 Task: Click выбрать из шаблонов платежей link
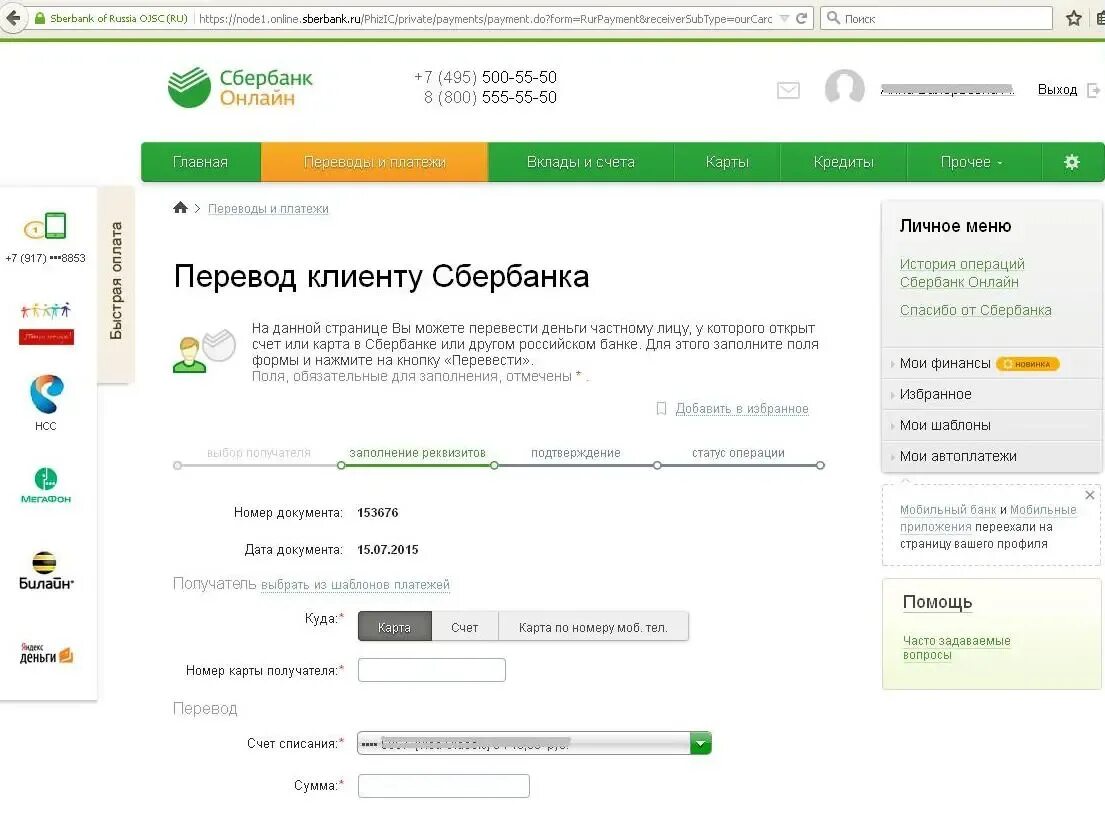coord(355,585)
